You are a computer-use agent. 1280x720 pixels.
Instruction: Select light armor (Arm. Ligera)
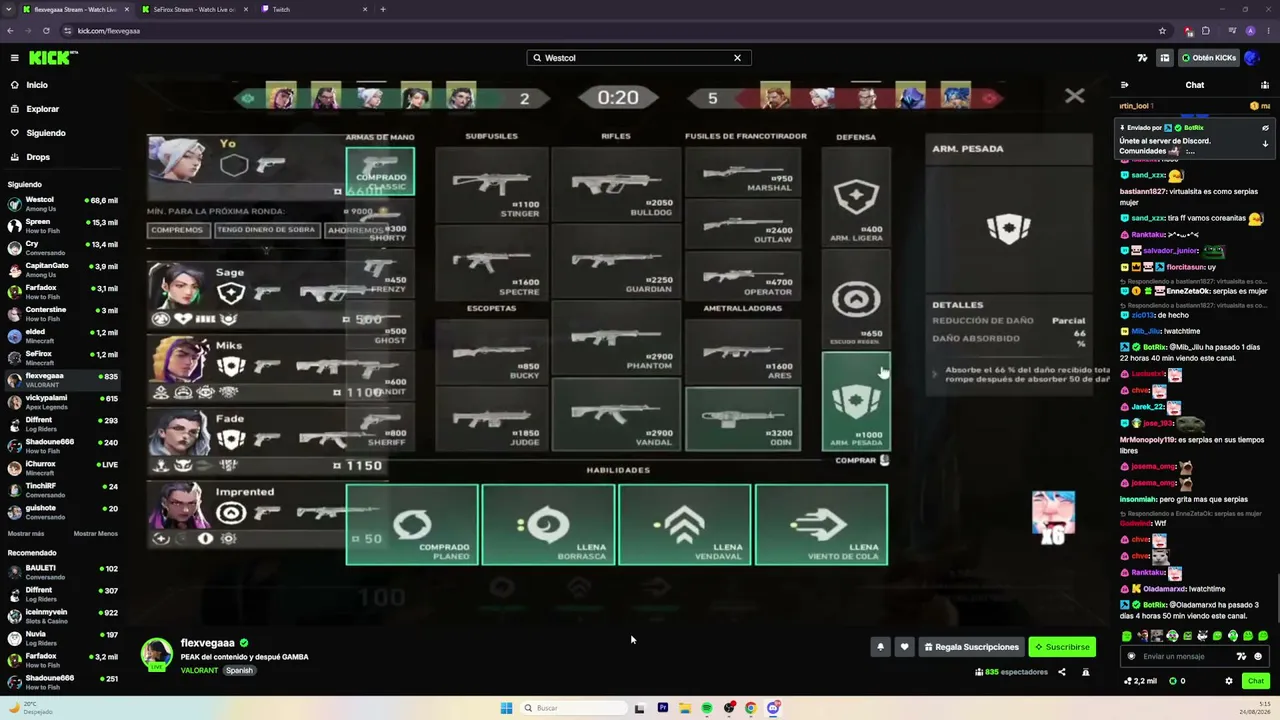pos(856,197)
